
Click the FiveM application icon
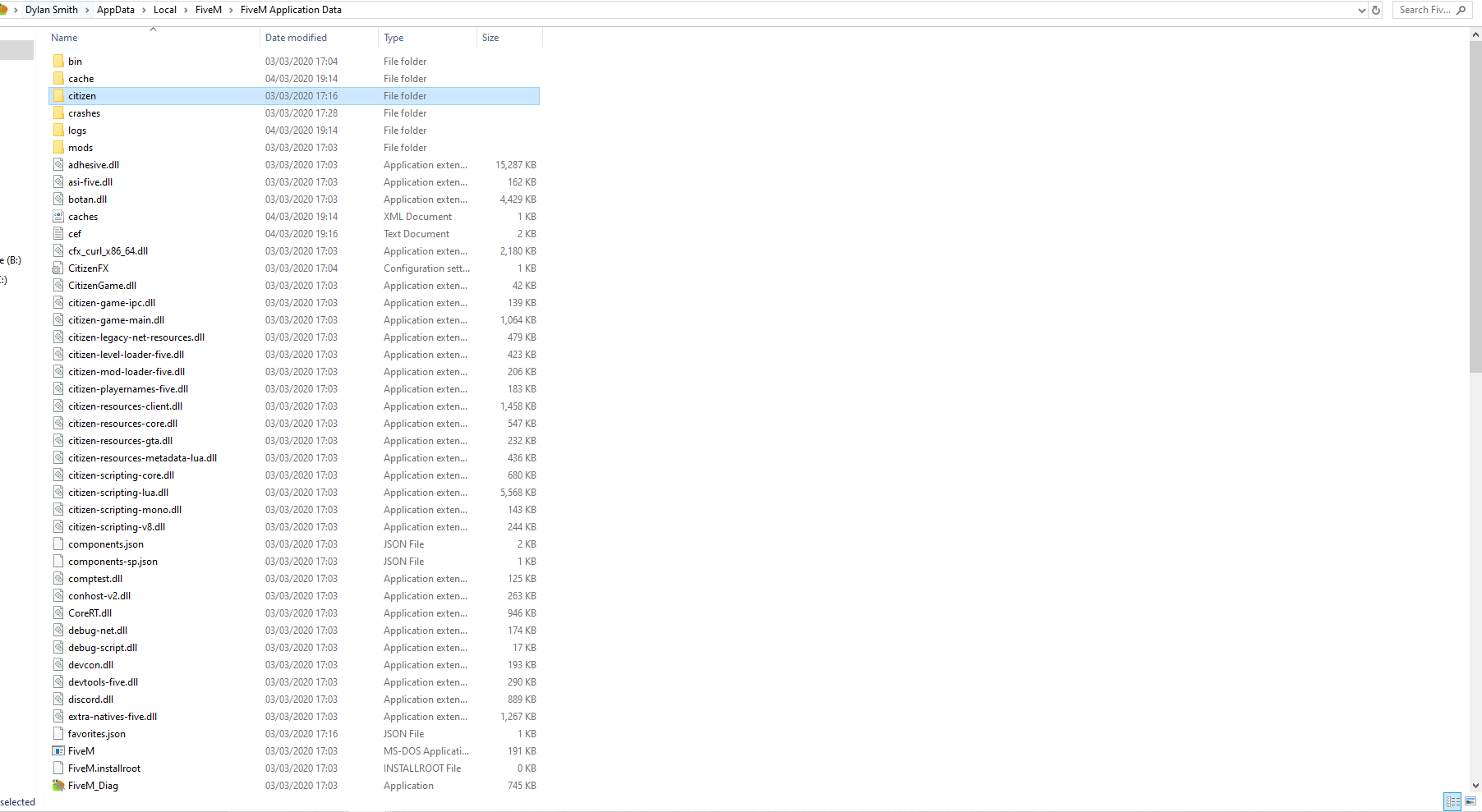tap(58, 750)
